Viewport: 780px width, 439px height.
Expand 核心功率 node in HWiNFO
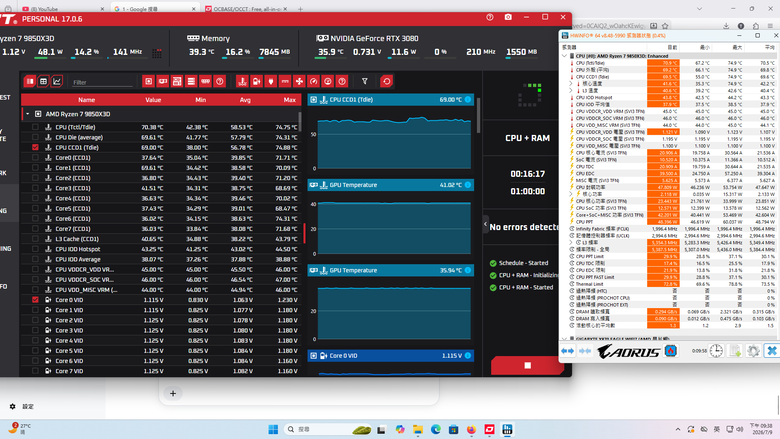pyautogui.click(x=571, y=194)
